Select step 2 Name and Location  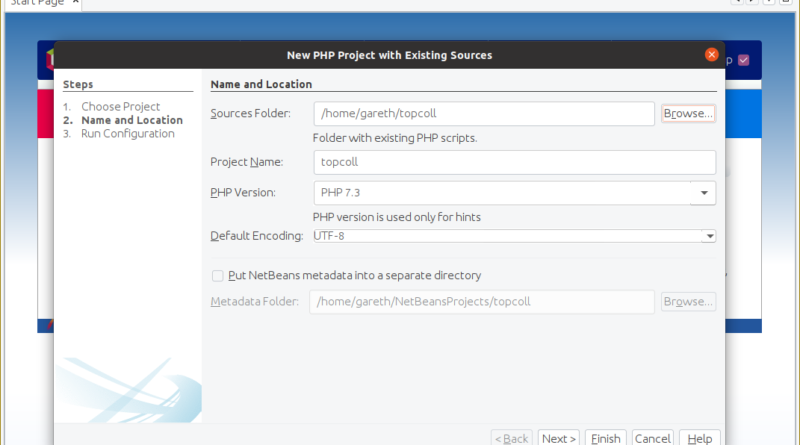132,120
